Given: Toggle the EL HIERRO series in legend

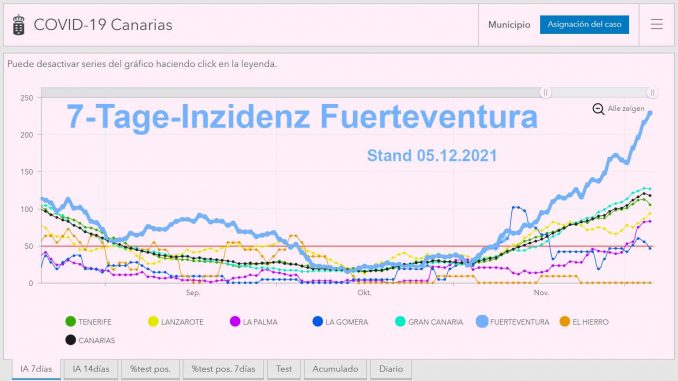Looking at the screenshot, I should point(584,322).
